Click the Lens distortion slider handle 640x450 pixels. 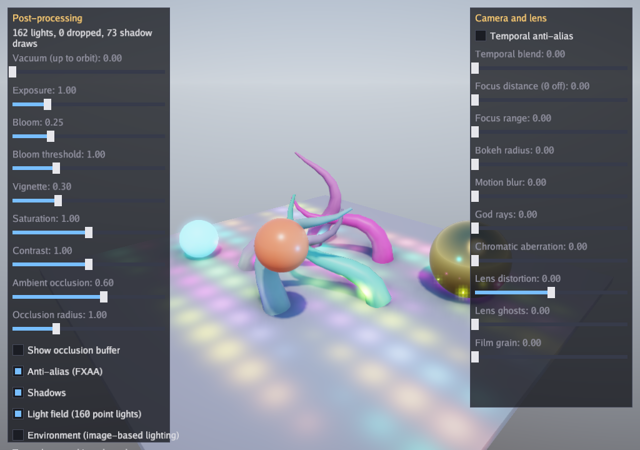click(x=551, y=292)
